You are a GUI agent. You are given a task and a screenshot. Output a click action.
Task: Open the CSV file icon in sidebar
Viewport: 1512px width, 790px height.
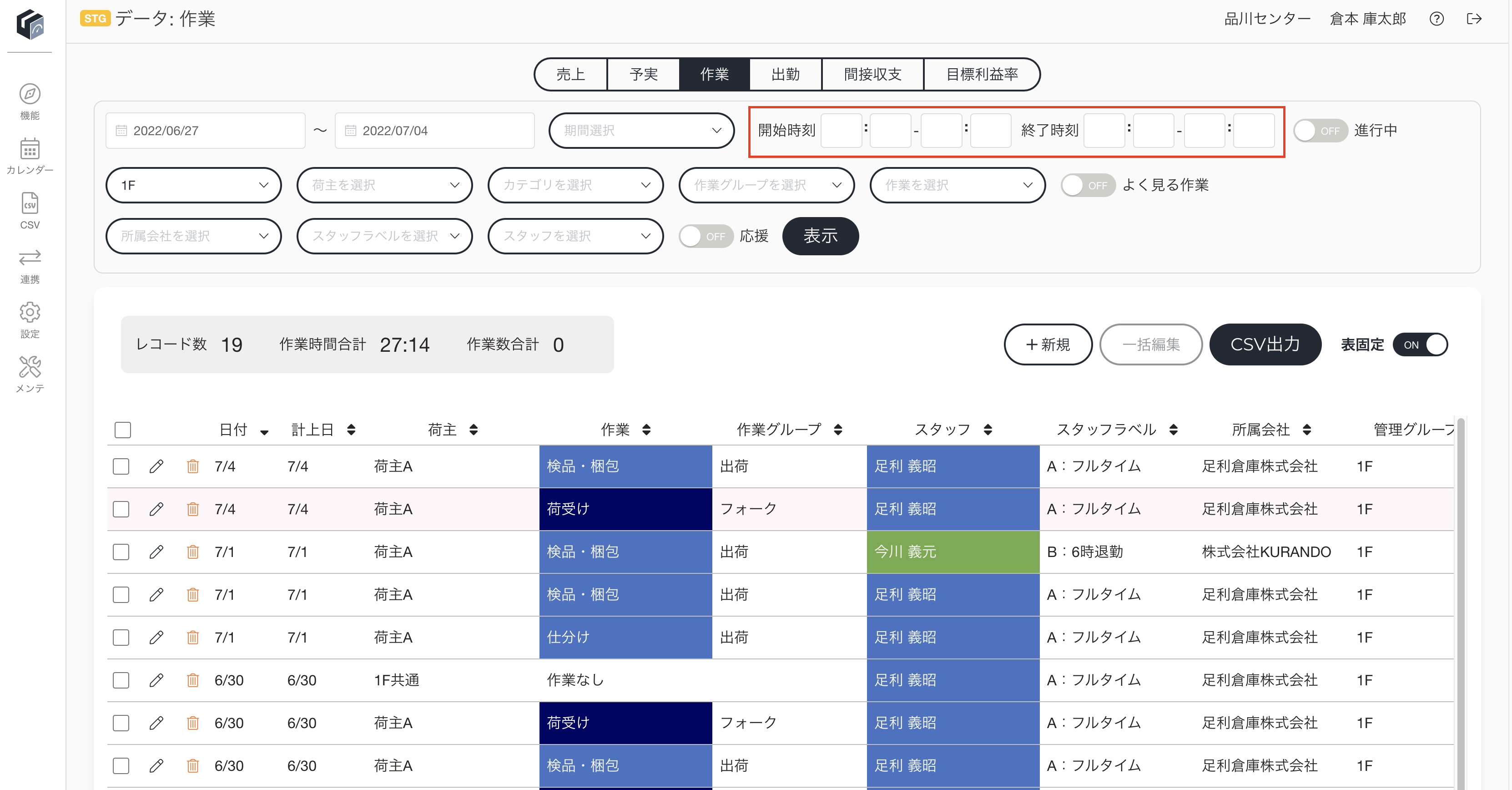pos(30,203)
